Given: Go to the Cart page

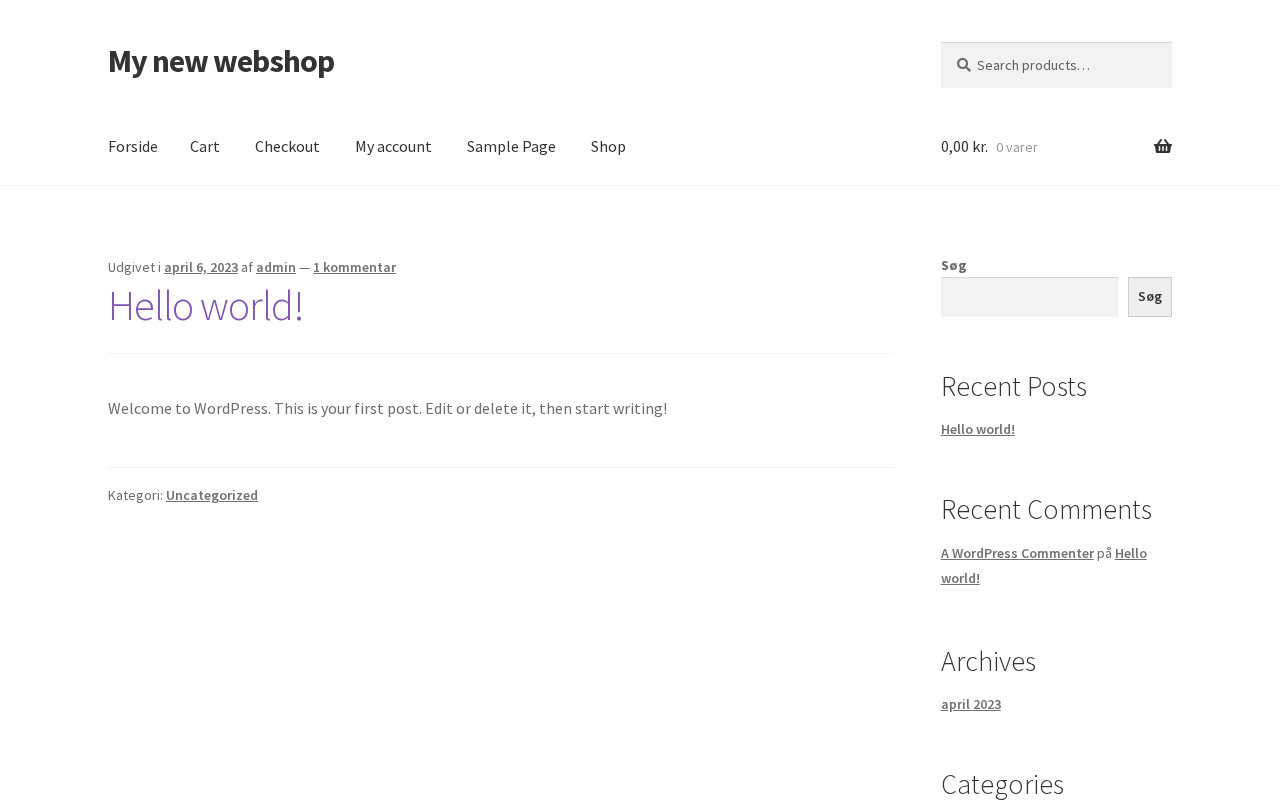Looking at the screenshot, I should coord(204,147).
